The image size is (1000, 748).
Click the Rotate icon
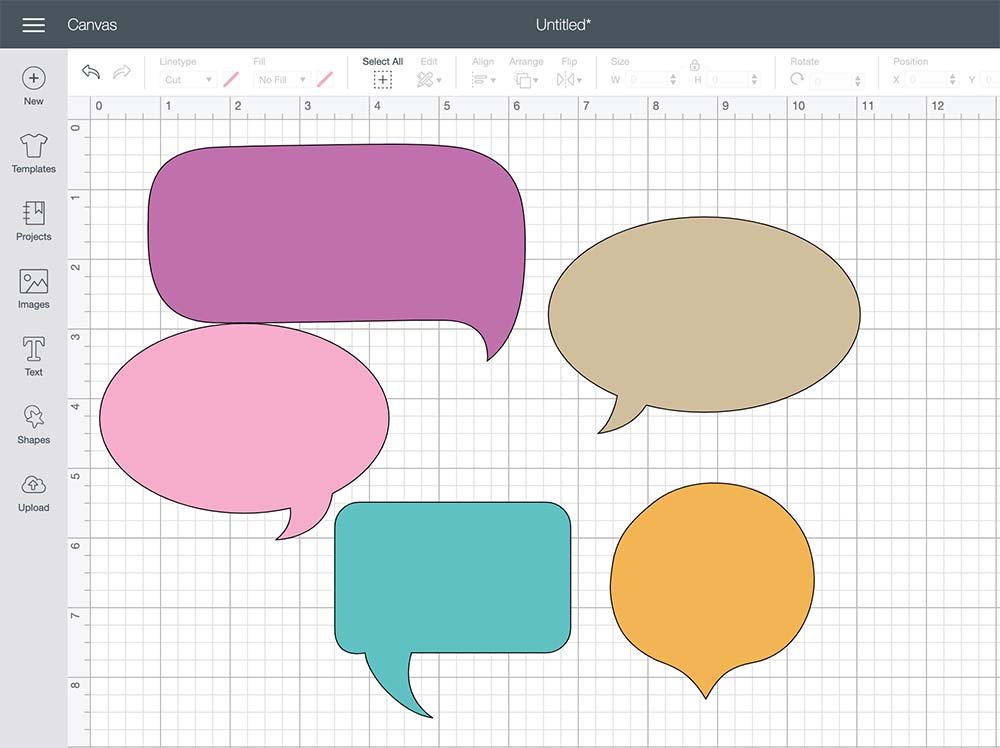[797, 80]
